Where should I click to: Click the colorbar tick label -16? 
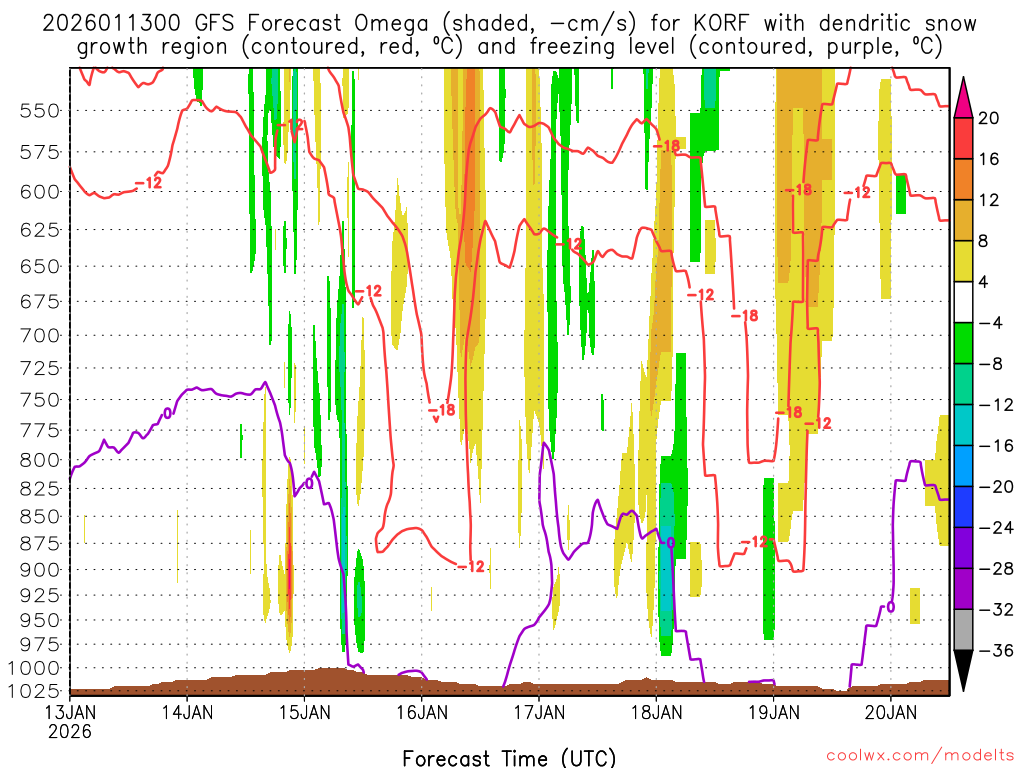coord(995,445)
